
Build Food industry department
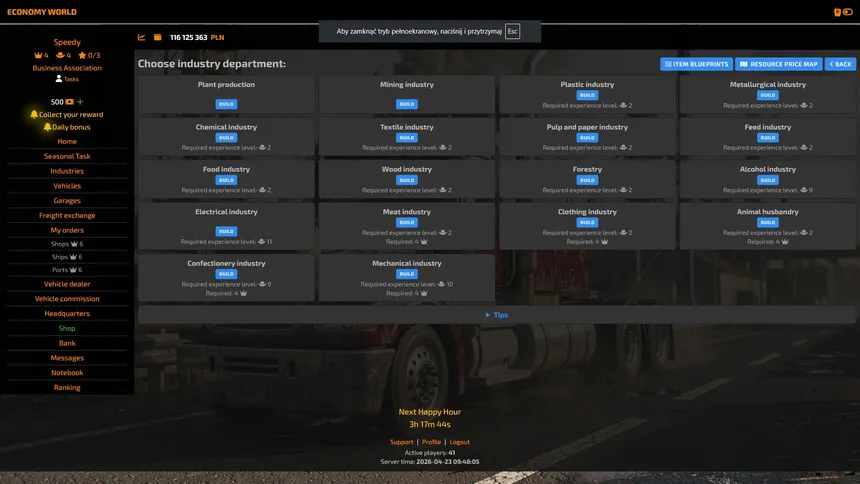click(226, 180)
